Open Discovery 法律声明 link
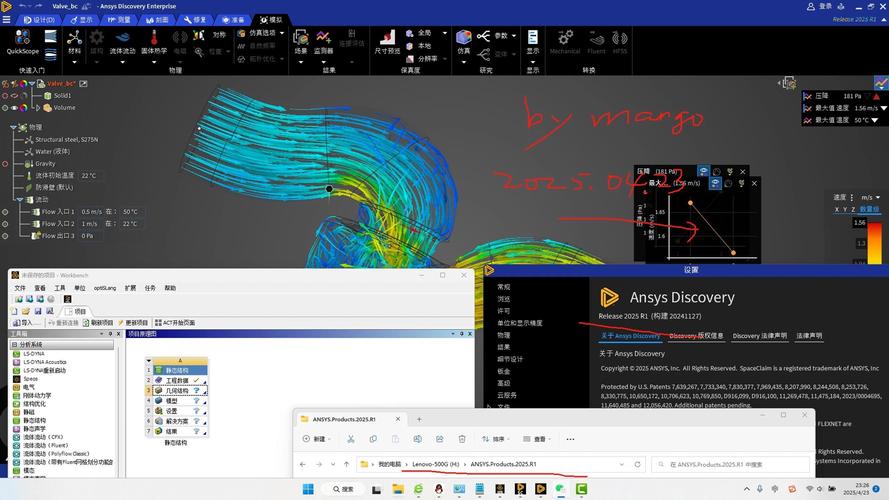This screenshot has width=889, height=500. 760,336
